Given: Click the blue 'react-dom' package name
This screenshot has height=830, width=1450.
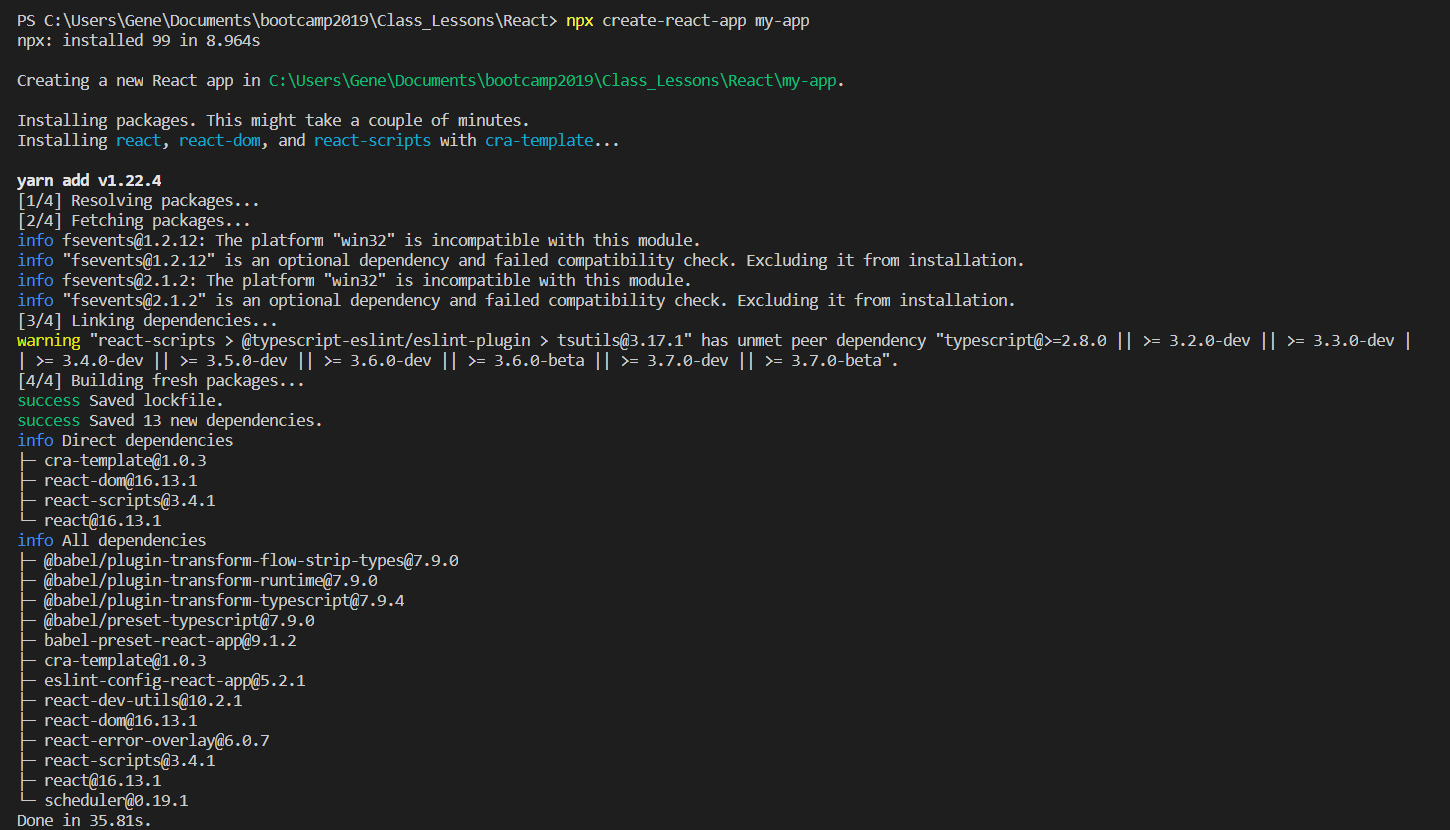Looking at the screenshot, I should (x=219, y=141).
